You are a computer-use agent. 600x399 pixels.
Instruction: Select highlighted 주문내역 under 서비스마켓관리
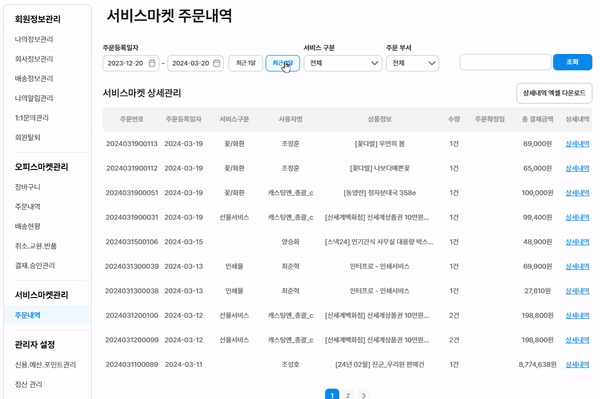click(27, 315)
